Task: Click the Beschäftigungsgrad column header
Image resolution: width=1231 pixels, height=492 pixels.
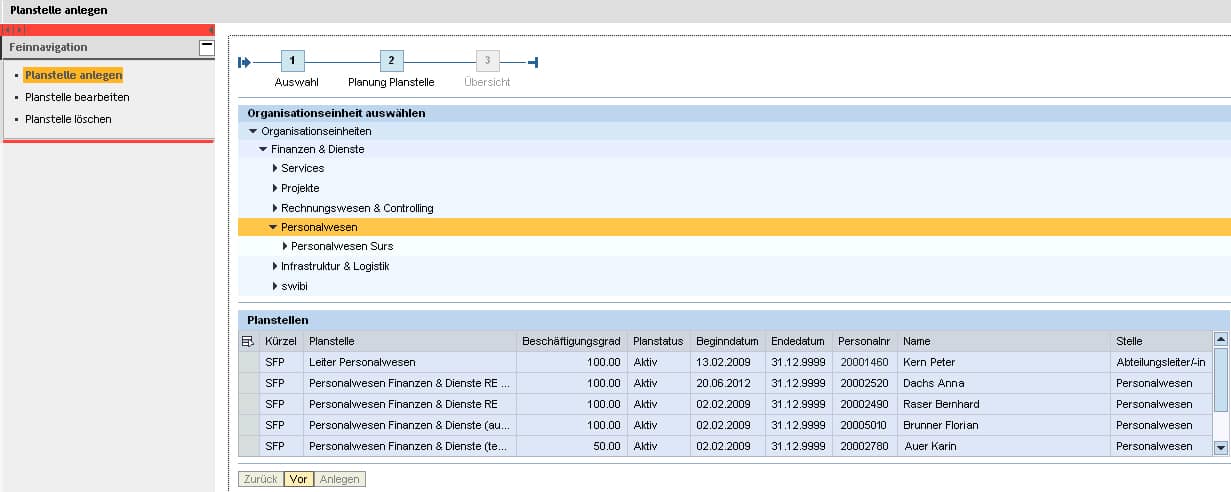Action: 572,341
